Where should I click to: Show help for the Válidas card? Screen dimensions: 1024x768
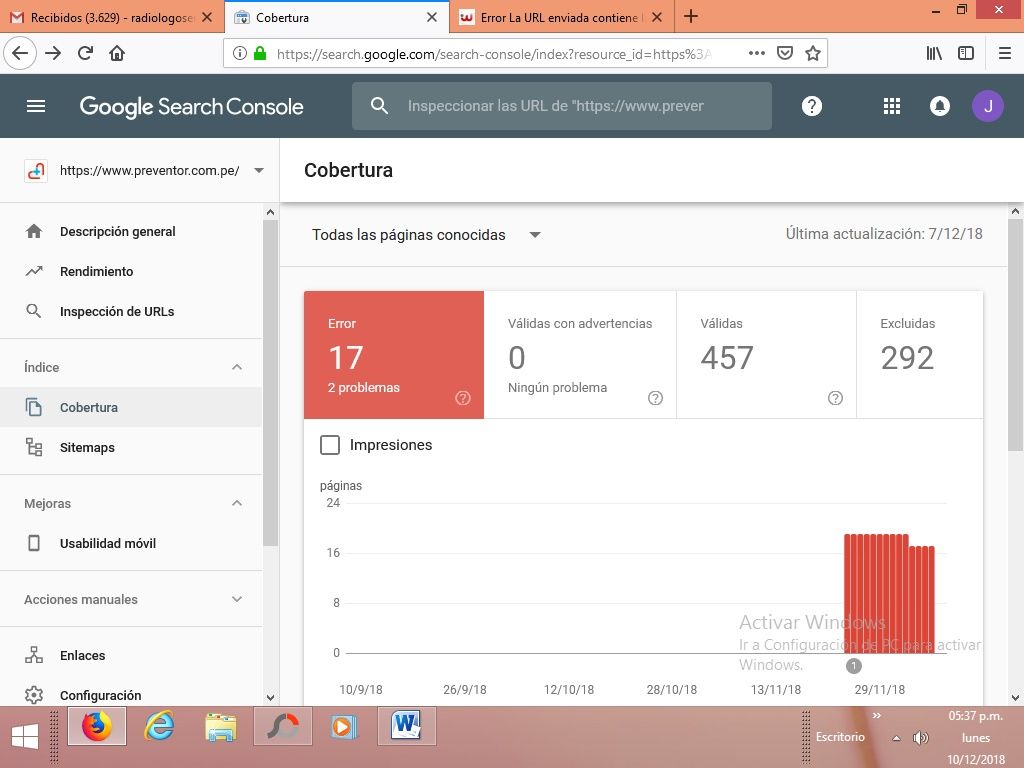point(835,398)
